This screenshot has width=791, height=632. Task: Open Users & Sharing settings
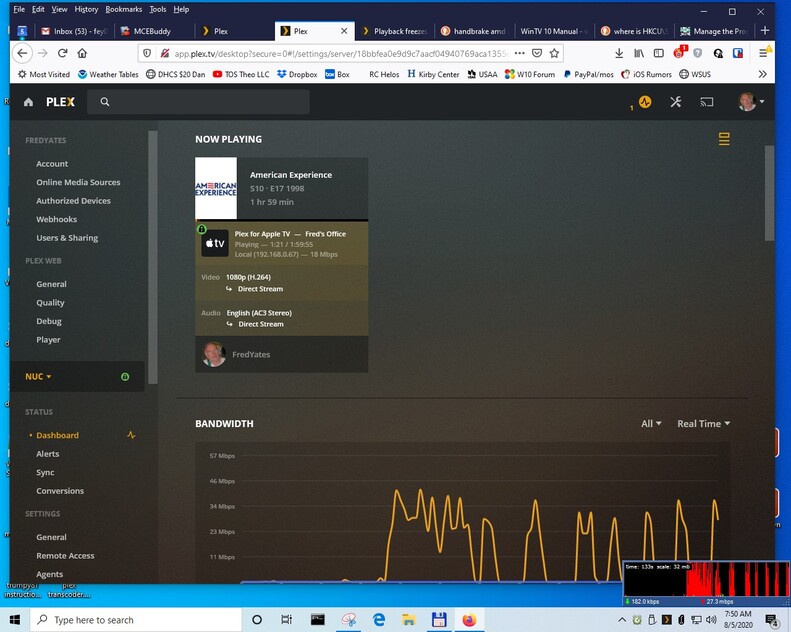point(67,238)
